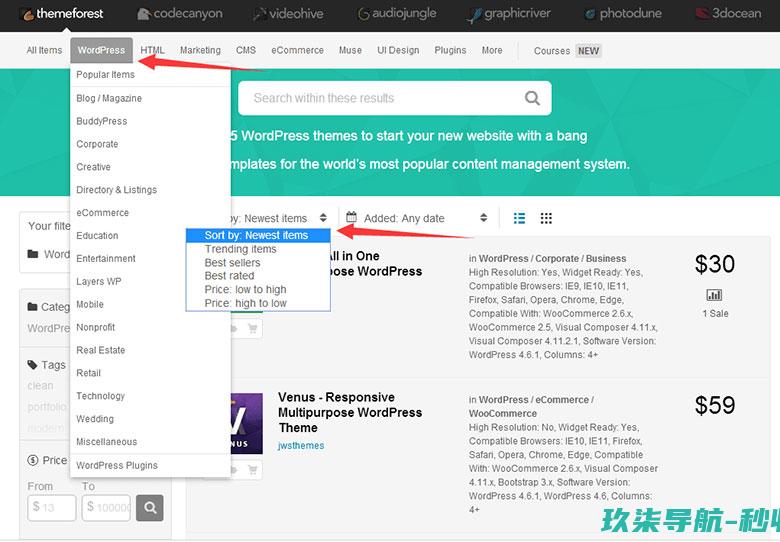Open the 3docean marketplace link
The width and height of the screenshot is (780, 542).
[x=728, y=14]
